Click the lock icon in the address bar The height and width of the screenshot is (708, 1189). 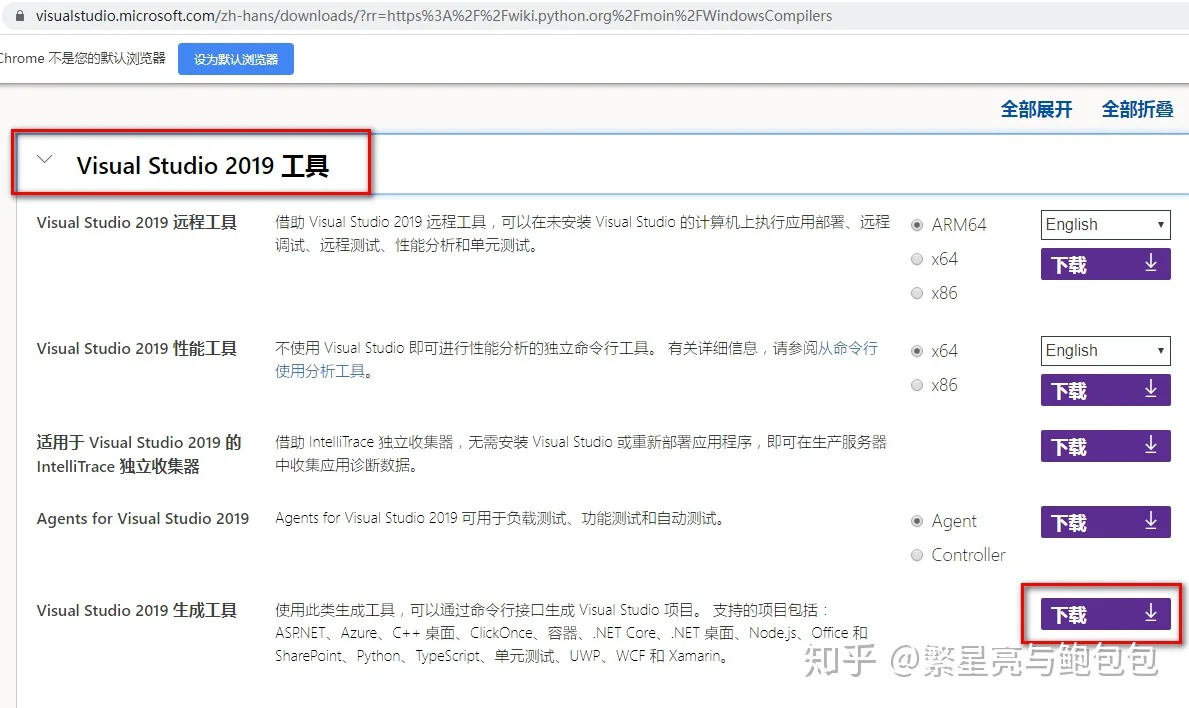pyautogui.click(x=20, y=16)
